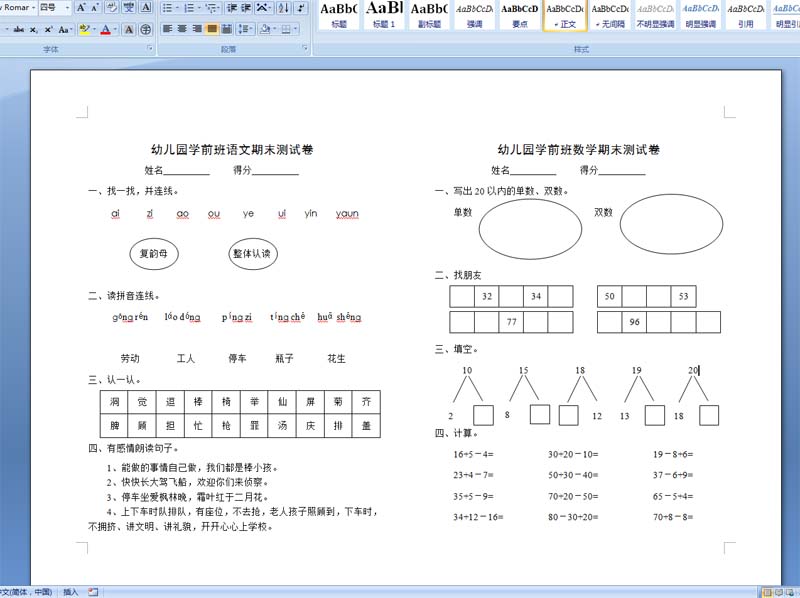
Task: Open the font color dropdown arrow
Action: point(115,30)
